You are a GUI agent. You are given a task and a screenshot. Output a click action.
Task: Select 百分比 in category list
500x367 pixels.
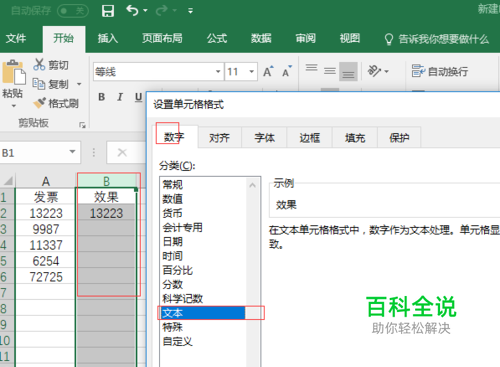(x=203, y=270)
